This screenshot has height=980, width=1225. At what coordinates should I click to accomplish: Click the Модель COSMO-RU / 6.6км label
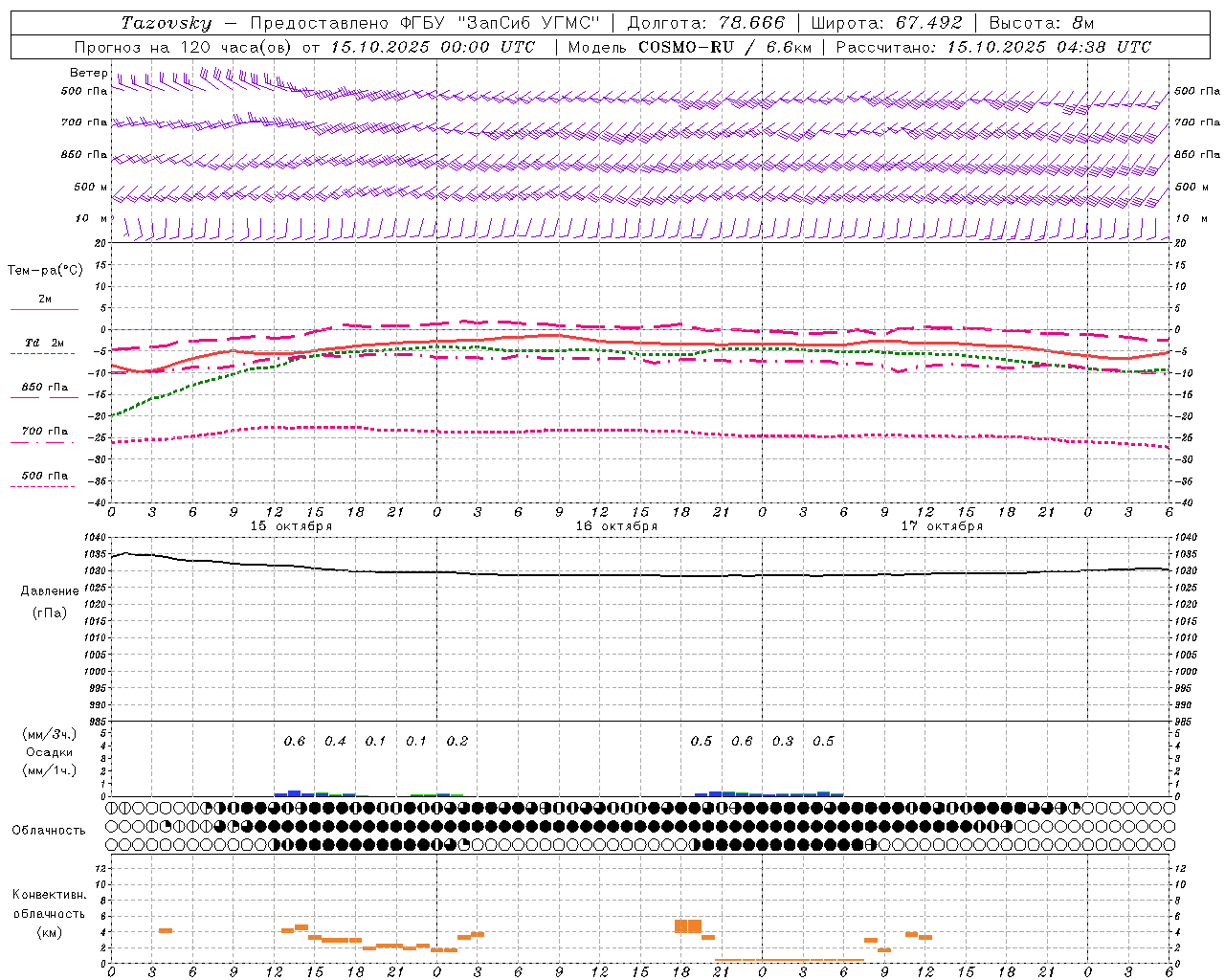pos(689,47)
